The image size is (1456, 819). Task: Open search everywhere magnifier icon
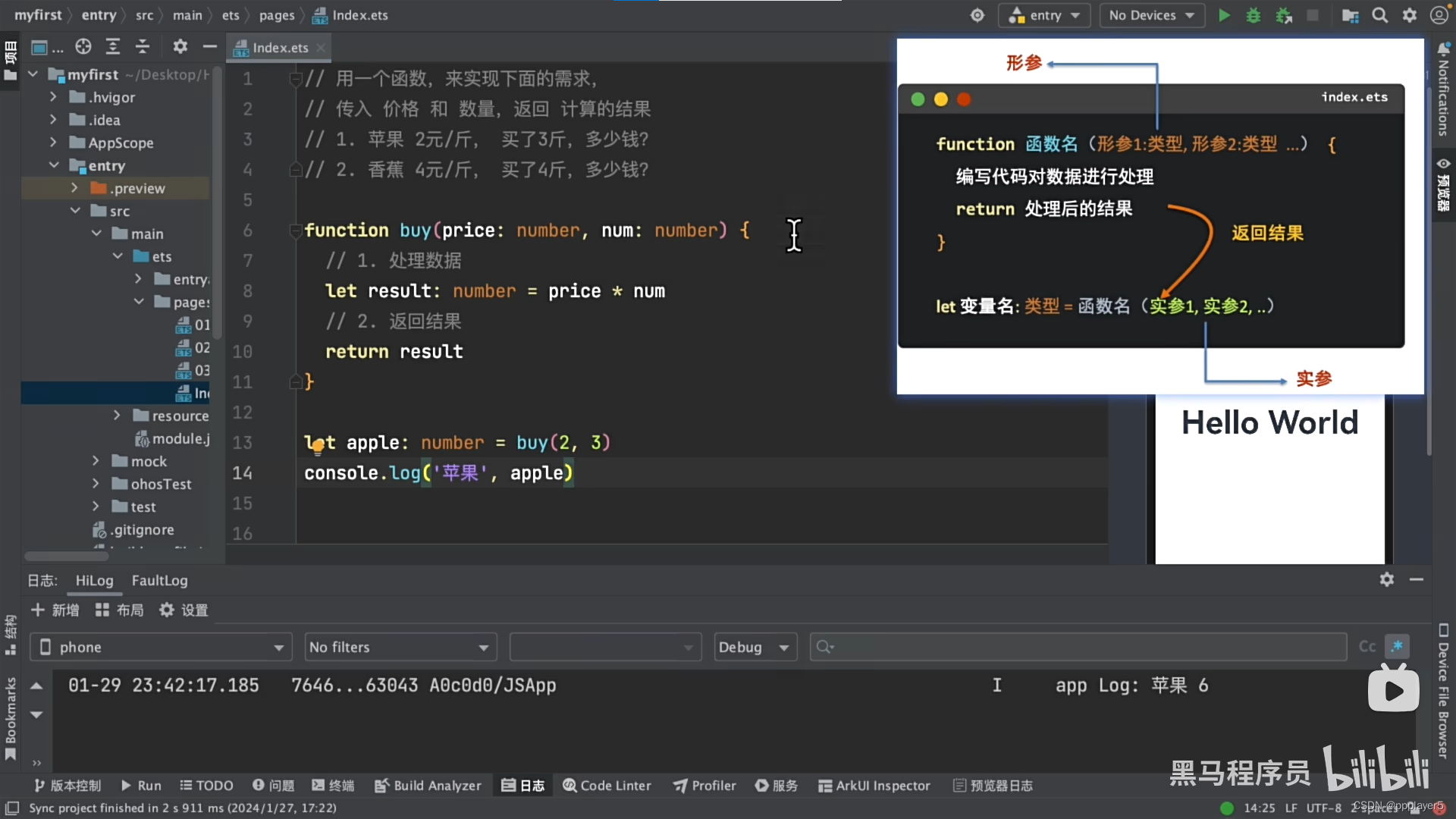click(x=1380, y=15)
